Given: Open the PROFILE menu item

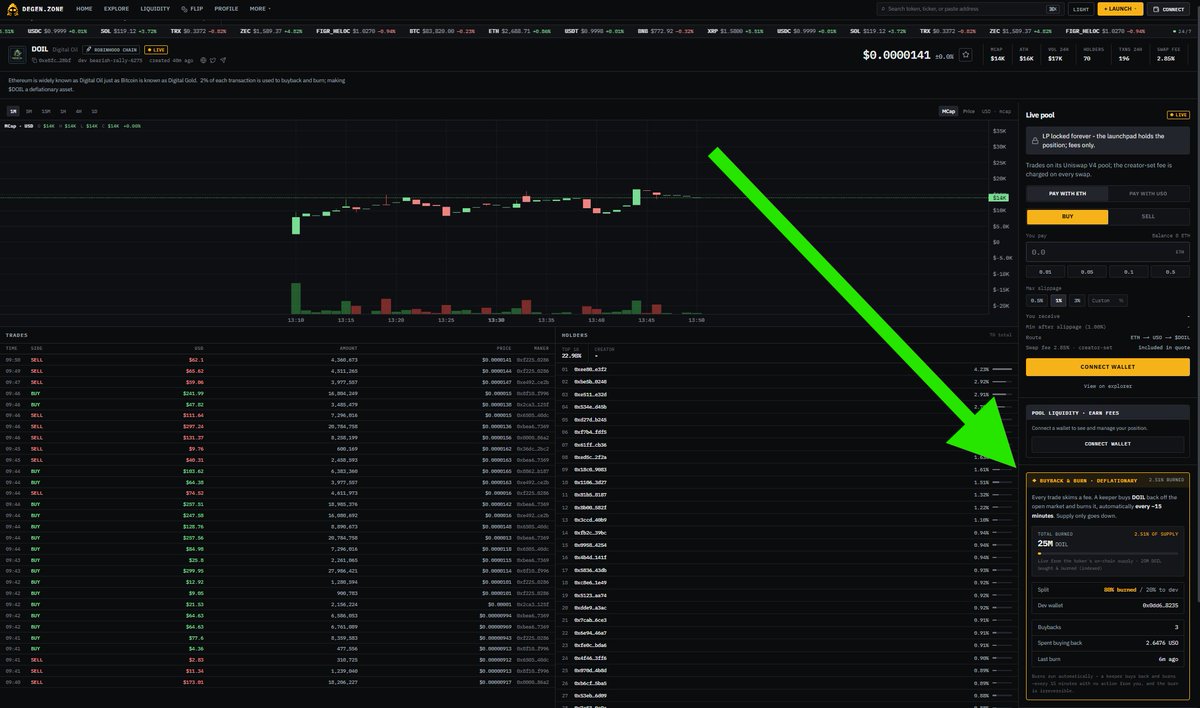Looking at the screenshot, I should pos(226,8).
